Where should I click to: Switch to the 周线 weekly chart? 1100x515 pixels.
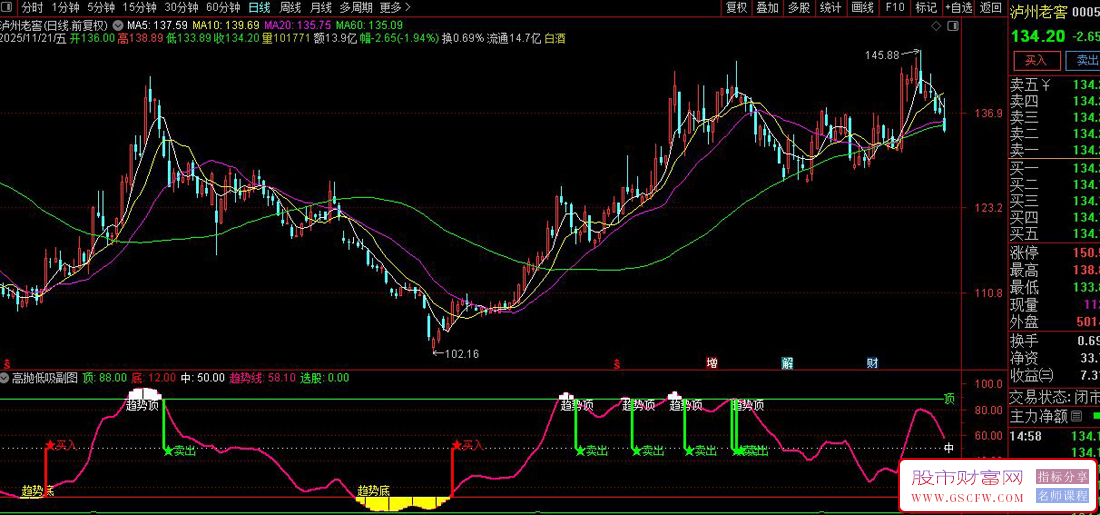click(x=290, y=8)
